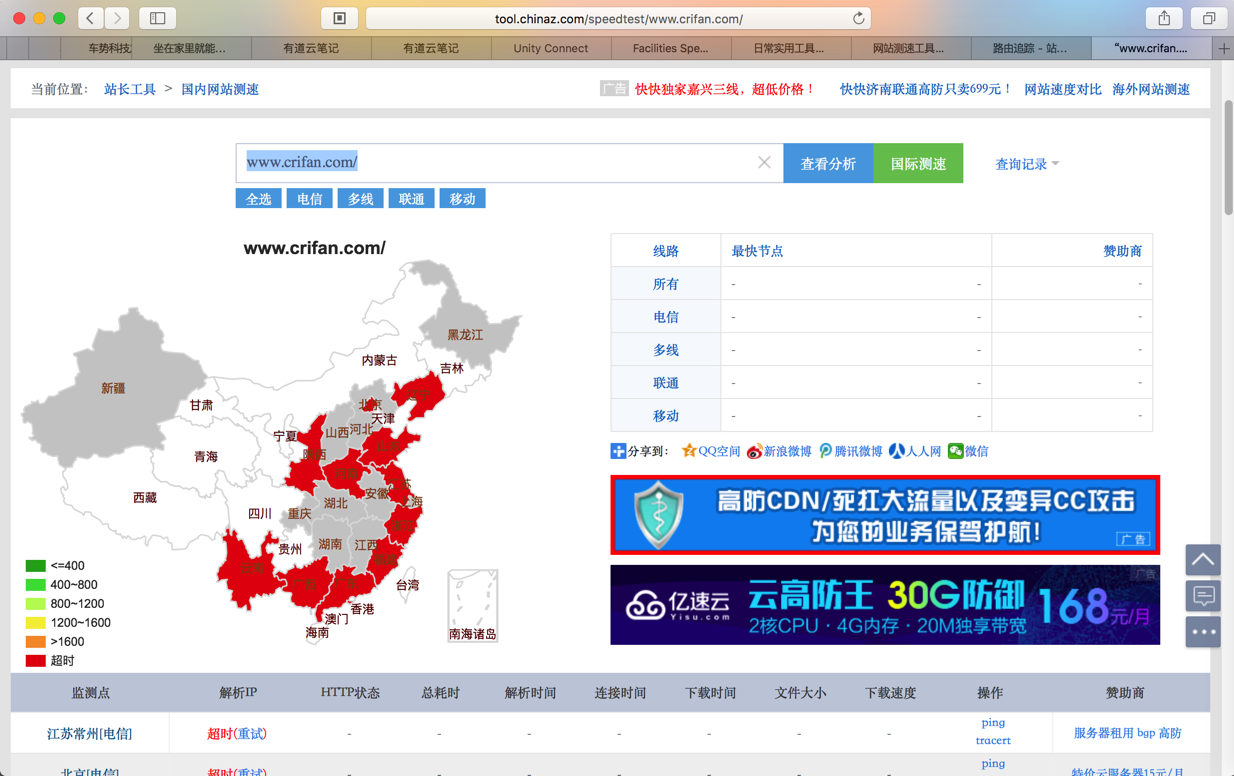Go forward using Safari forward arrow
Image resolution: width=1234 pixels, height=776 pixels.
click(118, 18)
